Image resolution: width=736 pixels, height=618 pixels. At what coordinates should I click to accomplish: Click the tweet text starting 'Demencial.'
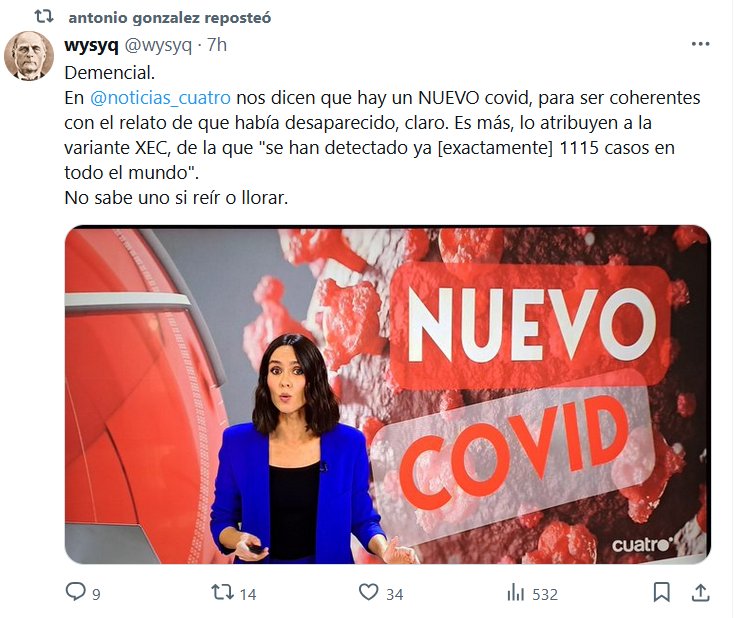tap(382, 135)
